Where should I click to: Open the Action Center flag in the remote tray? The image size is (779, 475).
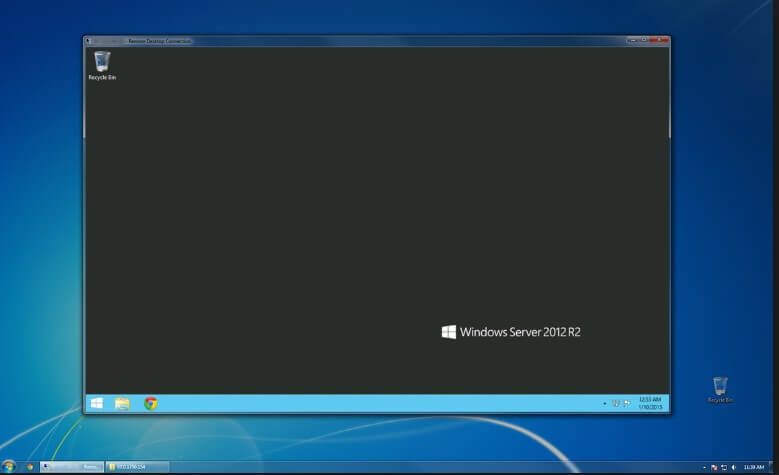627,403
